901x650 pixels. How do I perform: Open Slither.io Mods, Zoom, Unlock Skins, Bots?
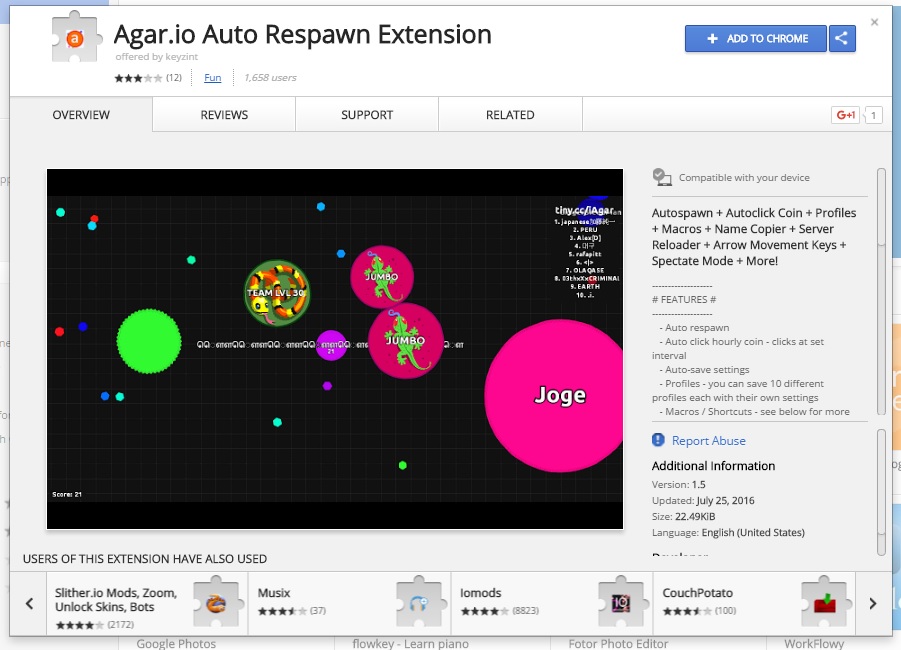click(147, 603)
